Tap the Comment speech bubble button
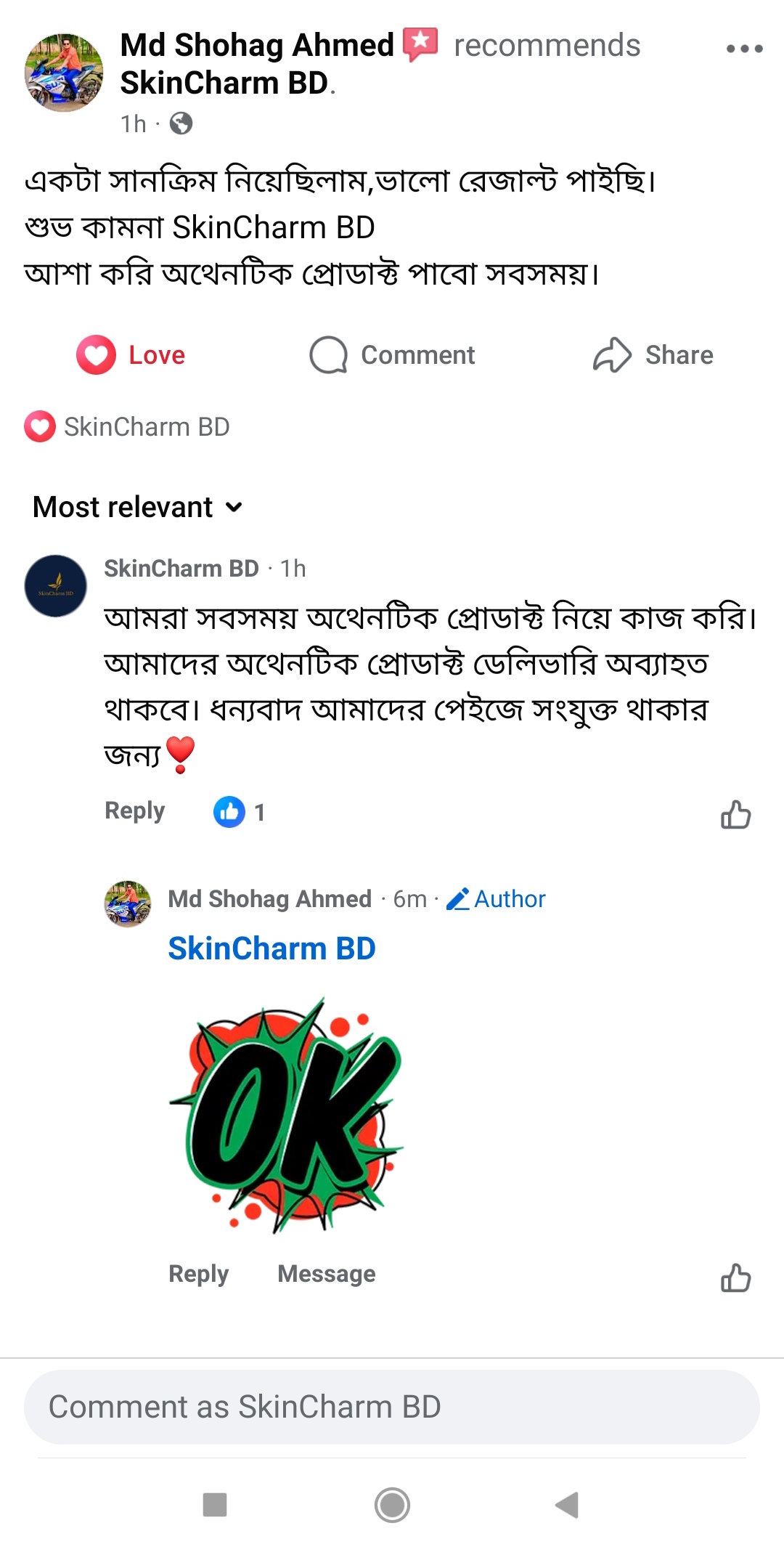This screenshot has width=784, height=1552. (392, 355)
